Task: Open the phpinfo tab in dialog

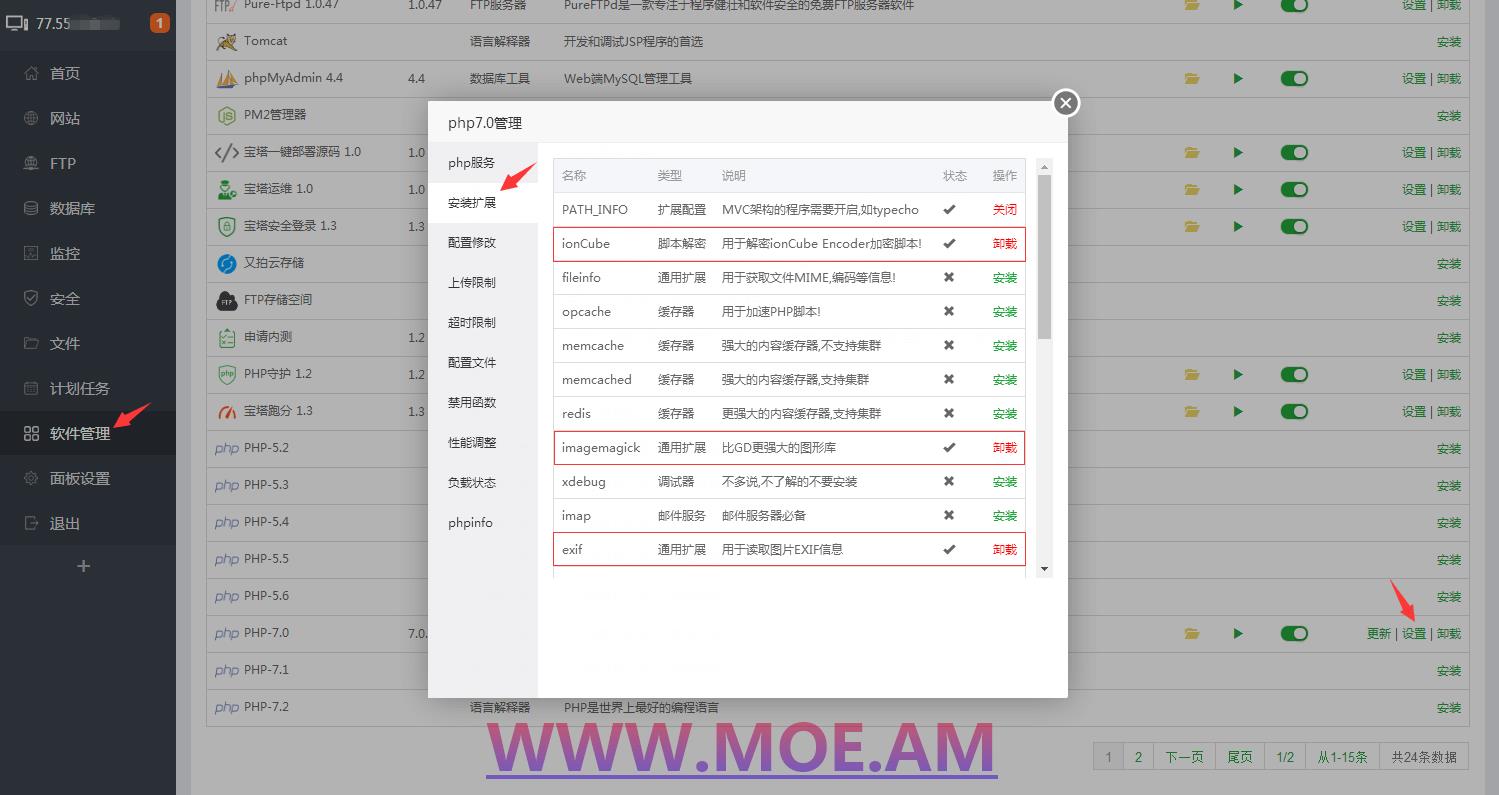Action: (483, 523)
